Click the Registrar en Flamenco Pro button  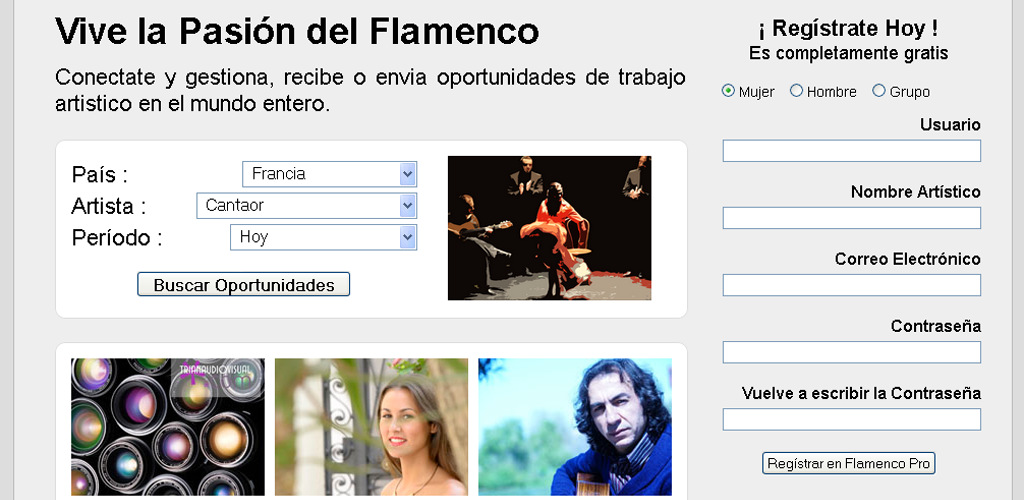coord(848,463)
